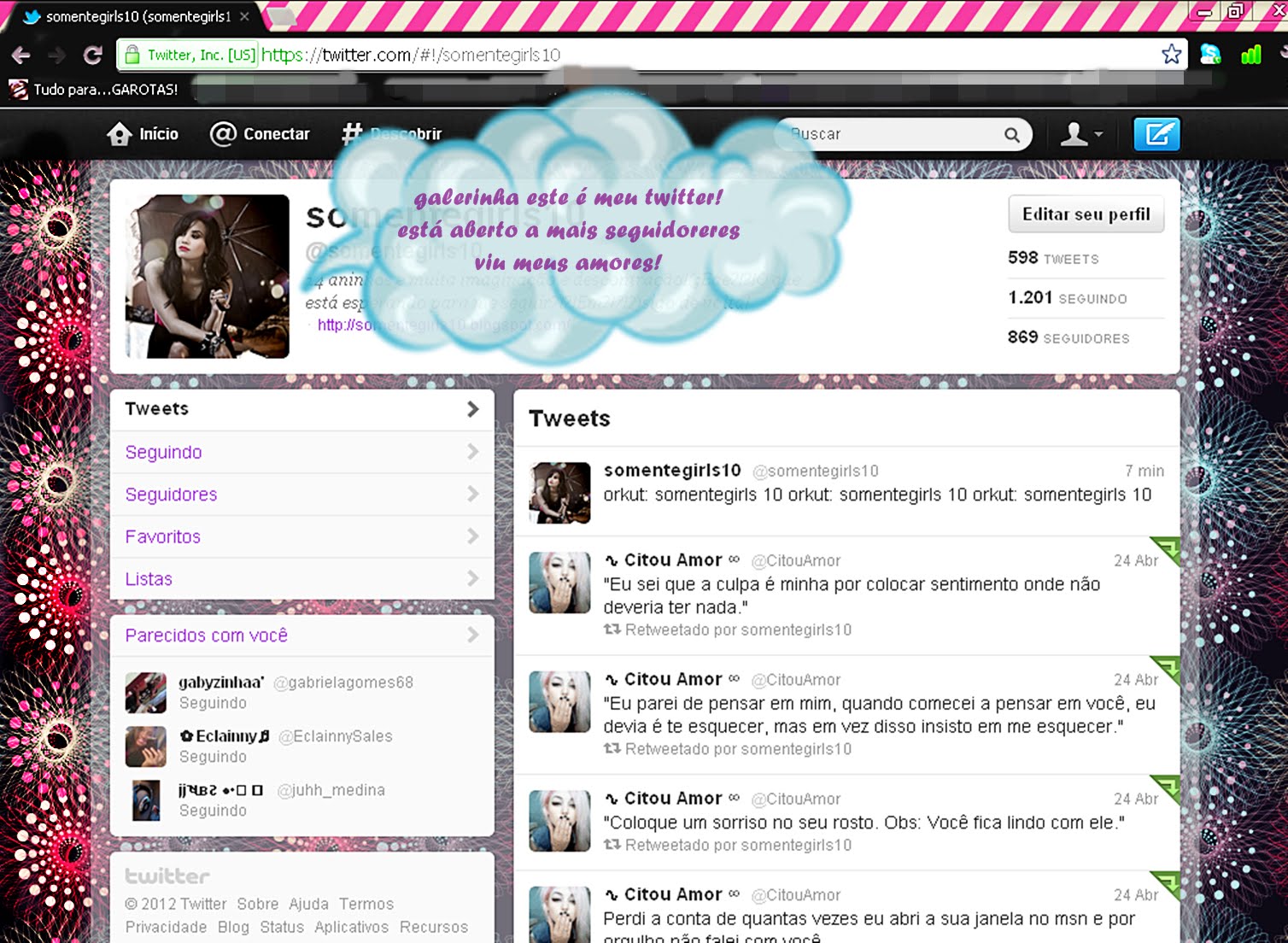Click the Buscar search field

903,134
